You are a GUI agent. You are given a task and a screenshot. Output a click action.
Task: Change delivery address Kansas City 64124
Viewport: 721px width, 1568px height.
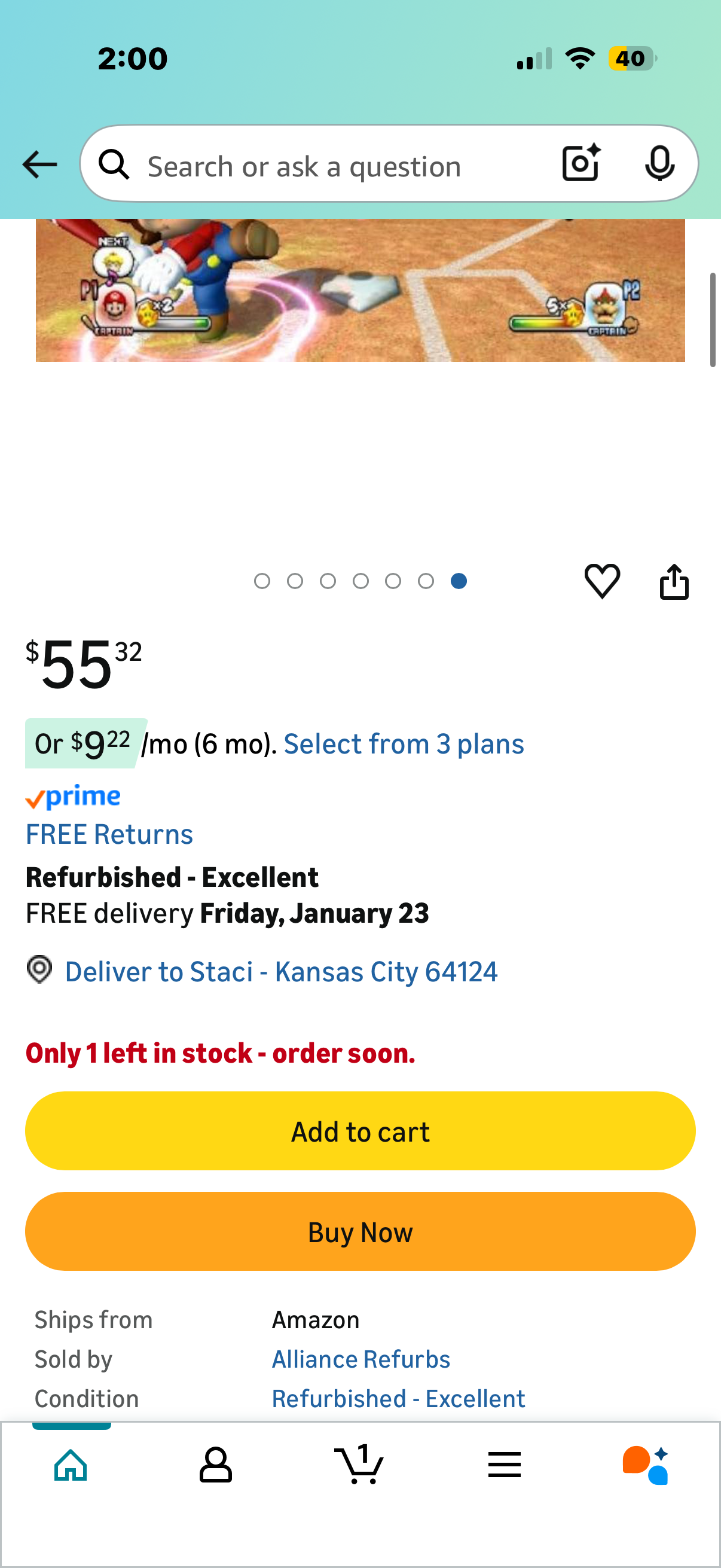click(281, 971)
